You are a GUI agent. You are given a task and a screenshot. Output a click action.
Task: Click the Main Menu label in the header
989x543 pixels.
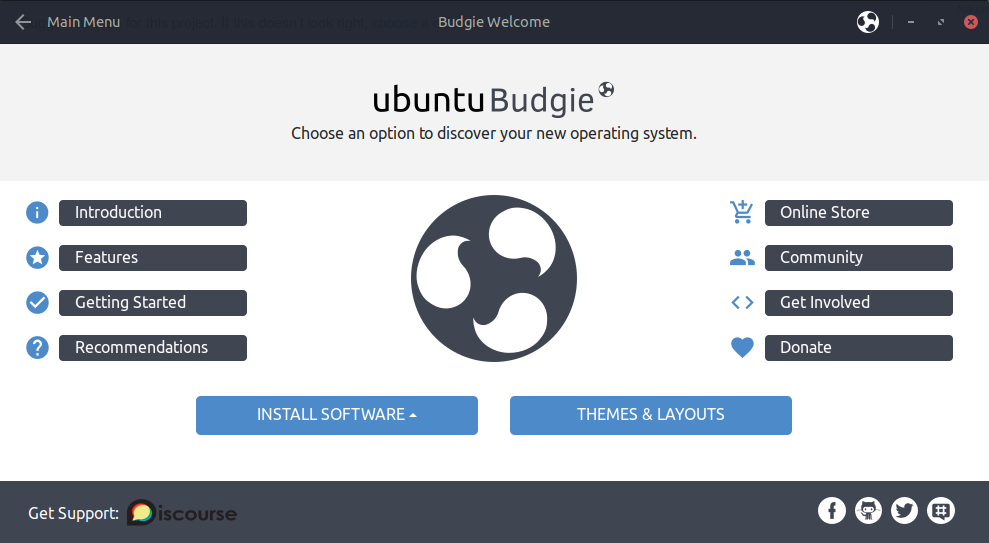point(83,22)
